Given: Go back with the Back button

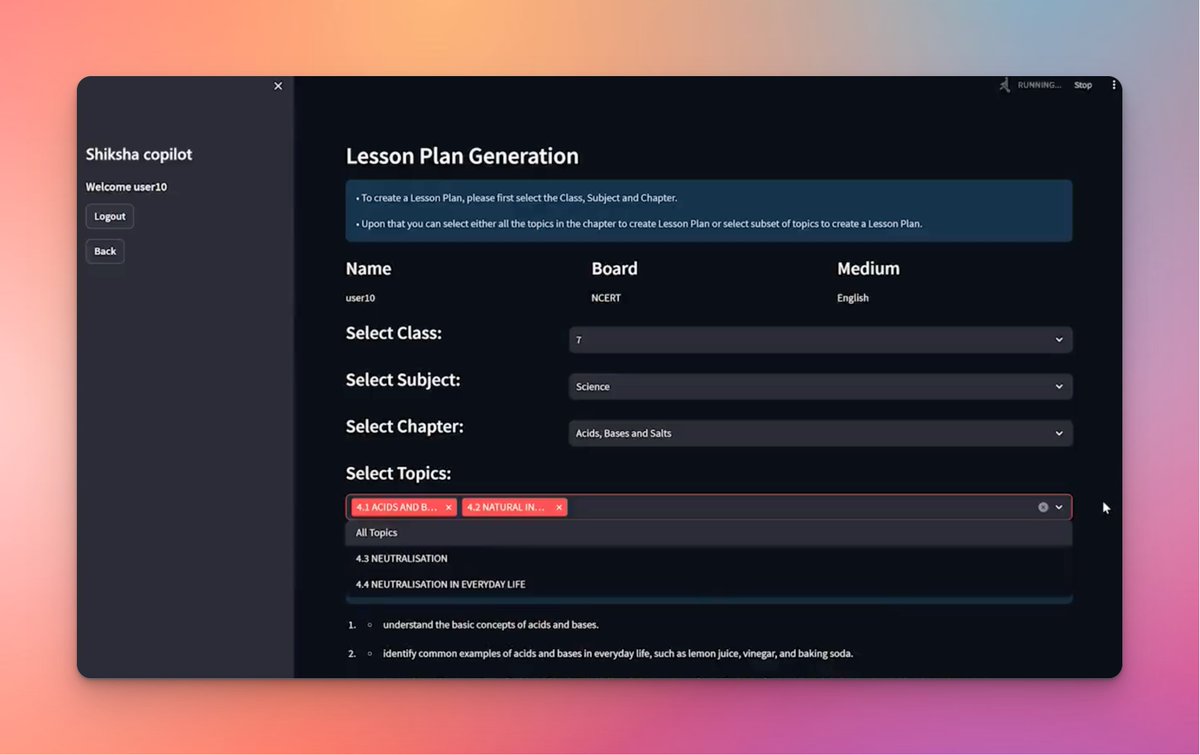Looking at the screenshot, I should click(105, 251).
